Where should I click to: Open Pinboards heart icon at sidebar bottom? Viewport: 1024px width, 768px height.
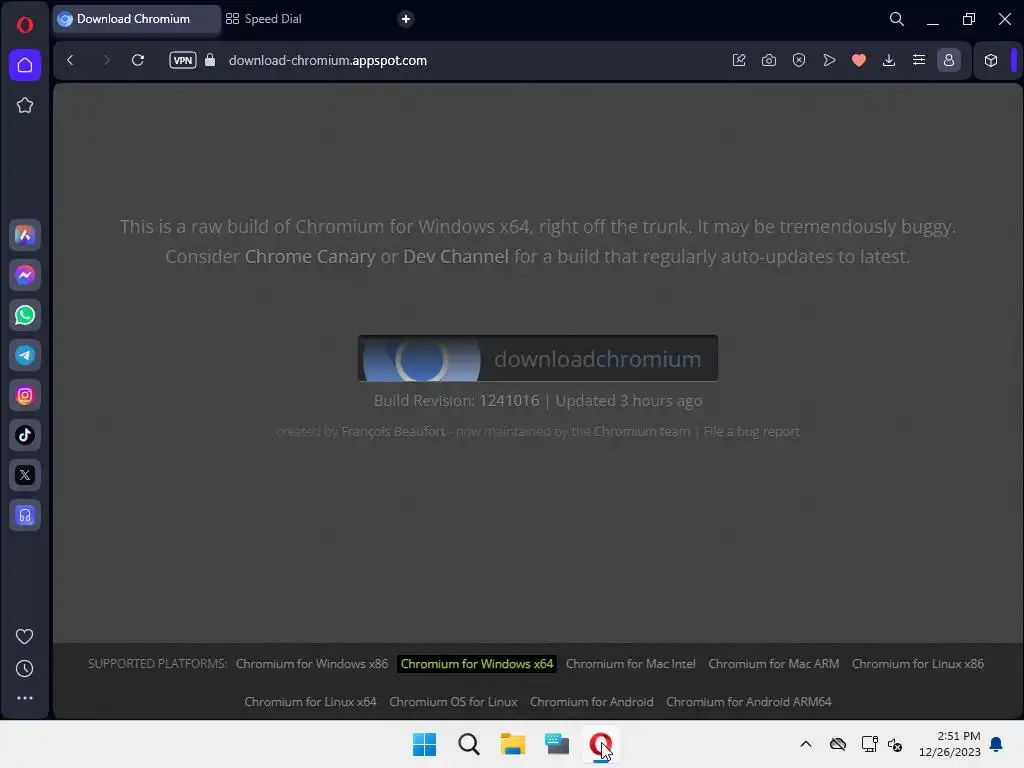click(25, 636)
